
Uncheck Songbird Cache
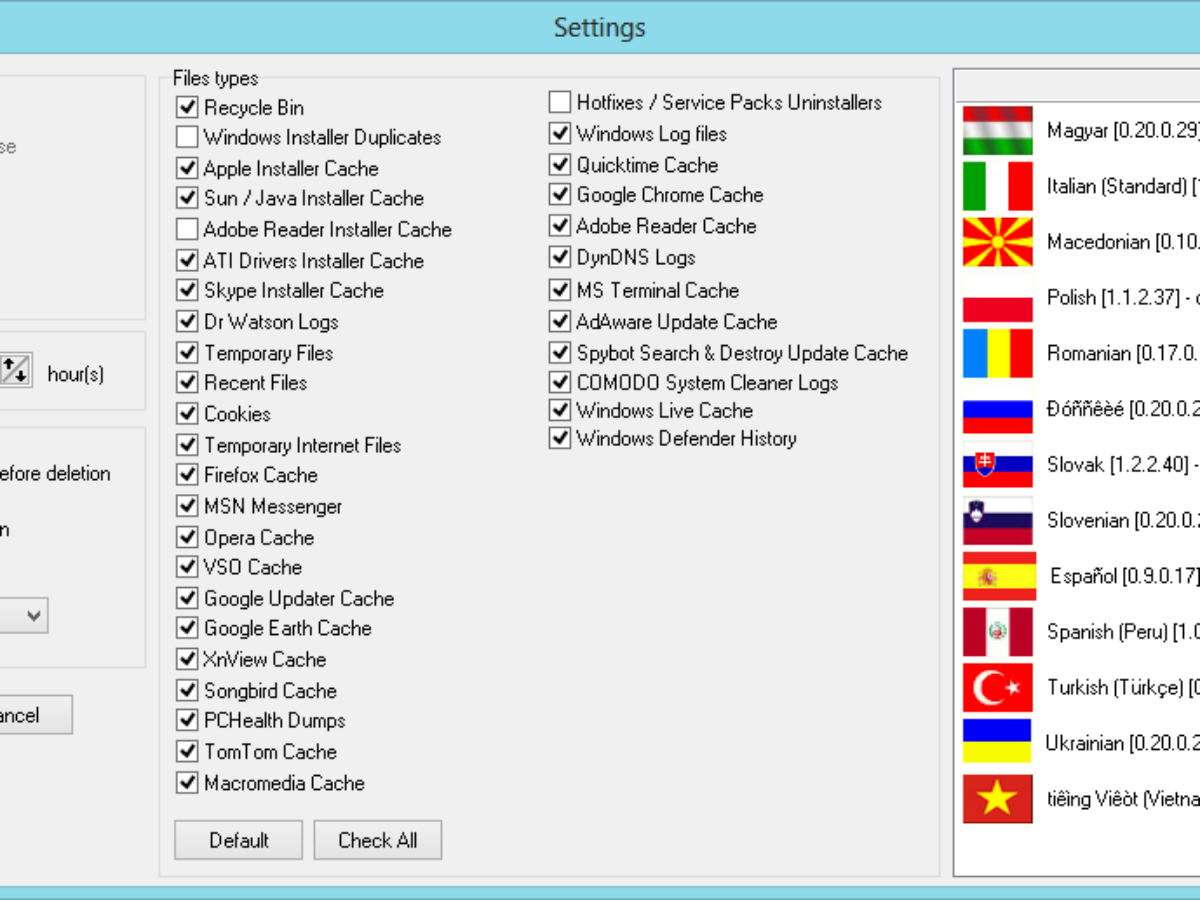[x=187, y=690]
